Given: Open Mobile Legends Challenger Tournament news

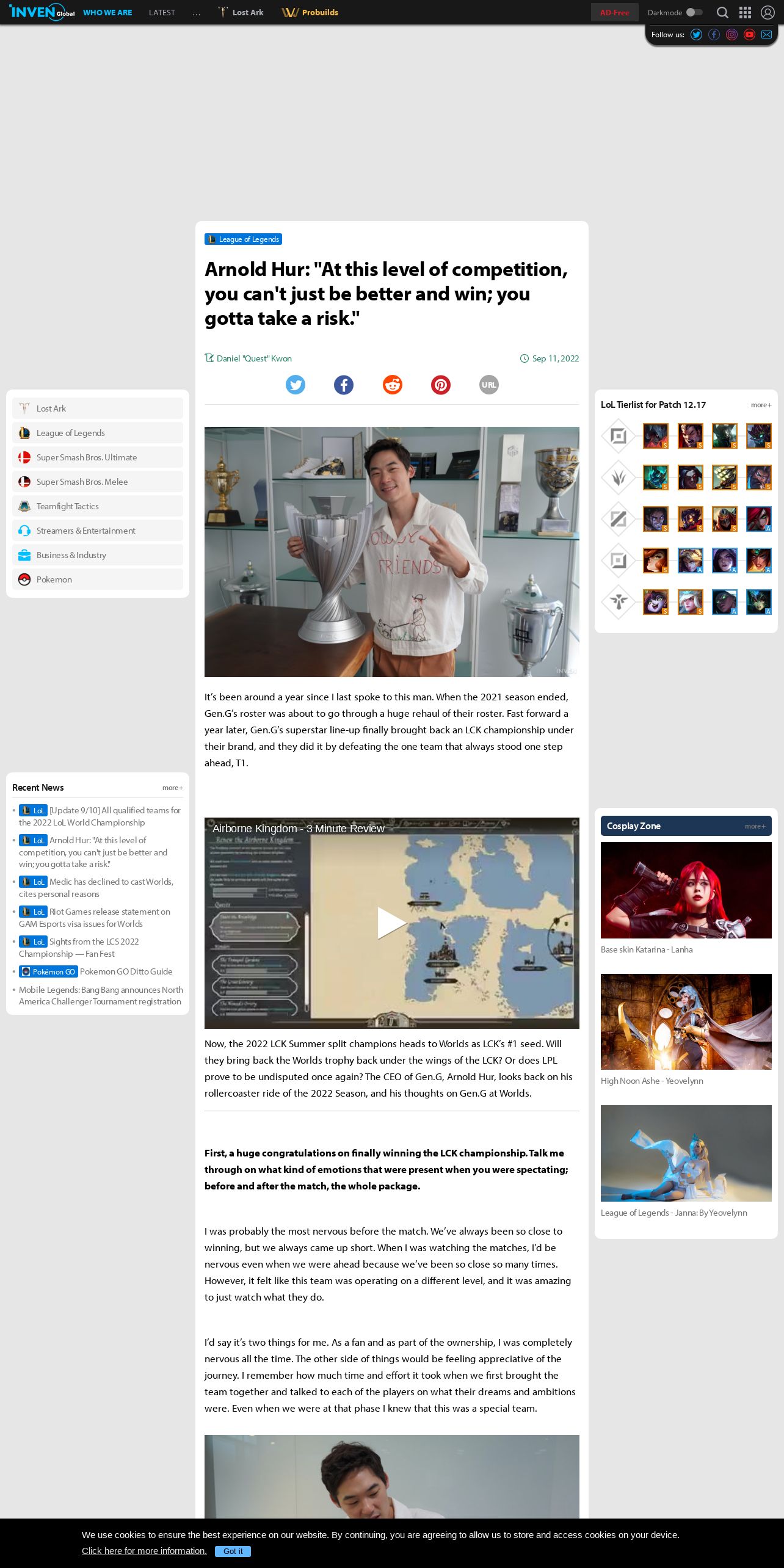Looking at the screenshot, I should (101, 995).
